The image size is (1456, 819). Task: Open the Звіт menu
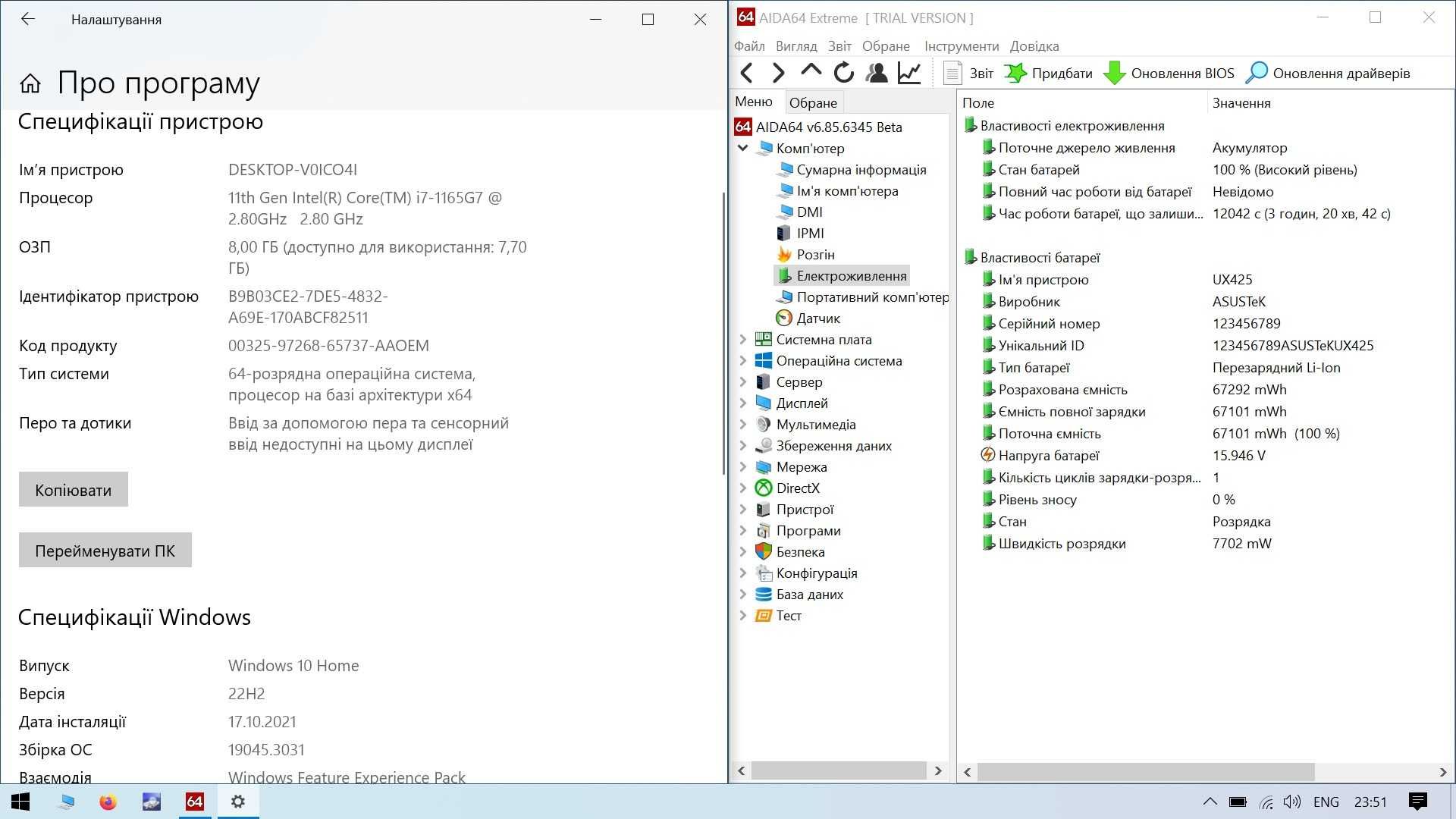pyautogui.click(x=839, y=46)
